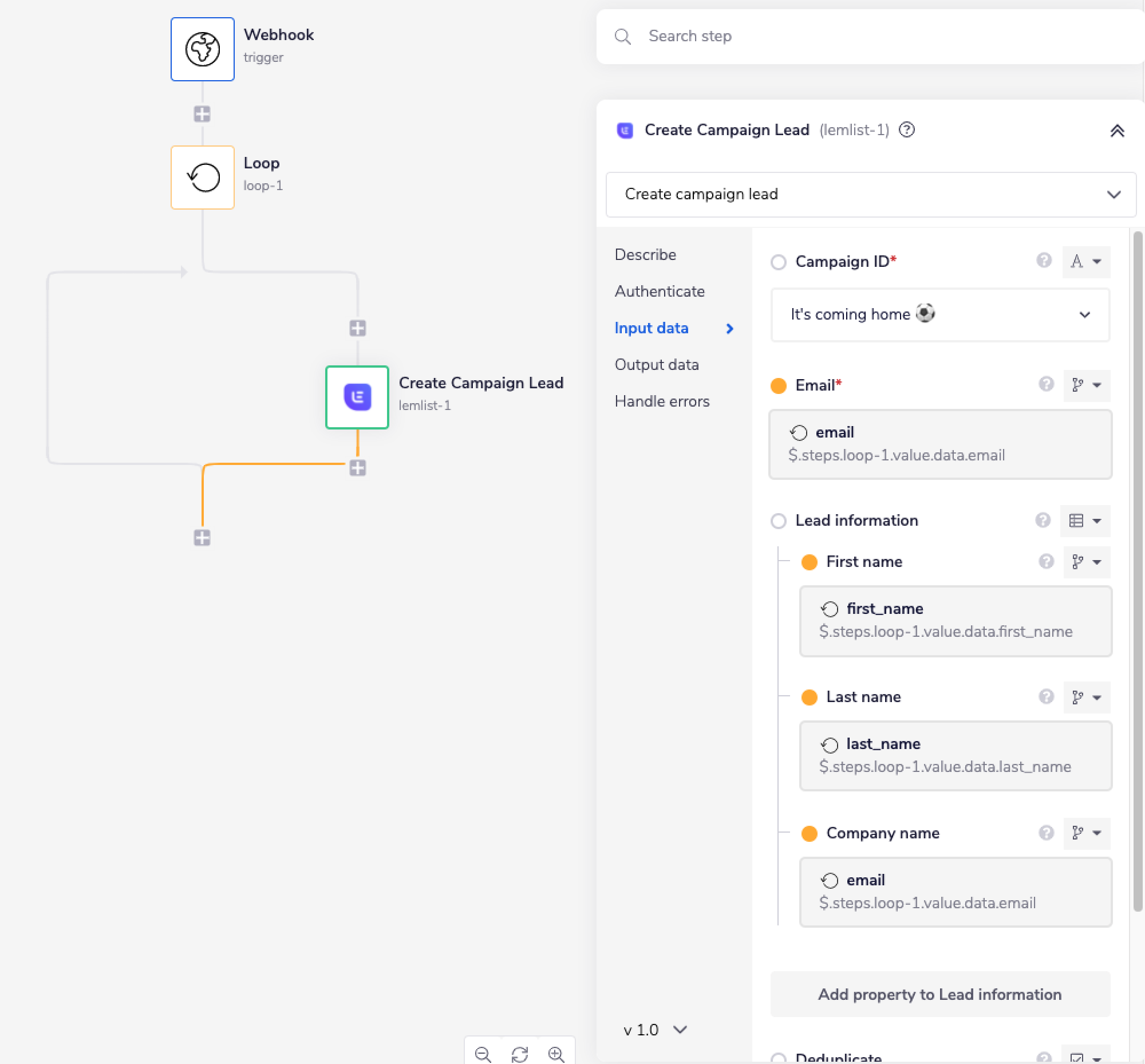Expand the Create campaign lead operation dropdown
Image resolution: width=1145 pixels, height=1064 pixels.
[870, 195]
